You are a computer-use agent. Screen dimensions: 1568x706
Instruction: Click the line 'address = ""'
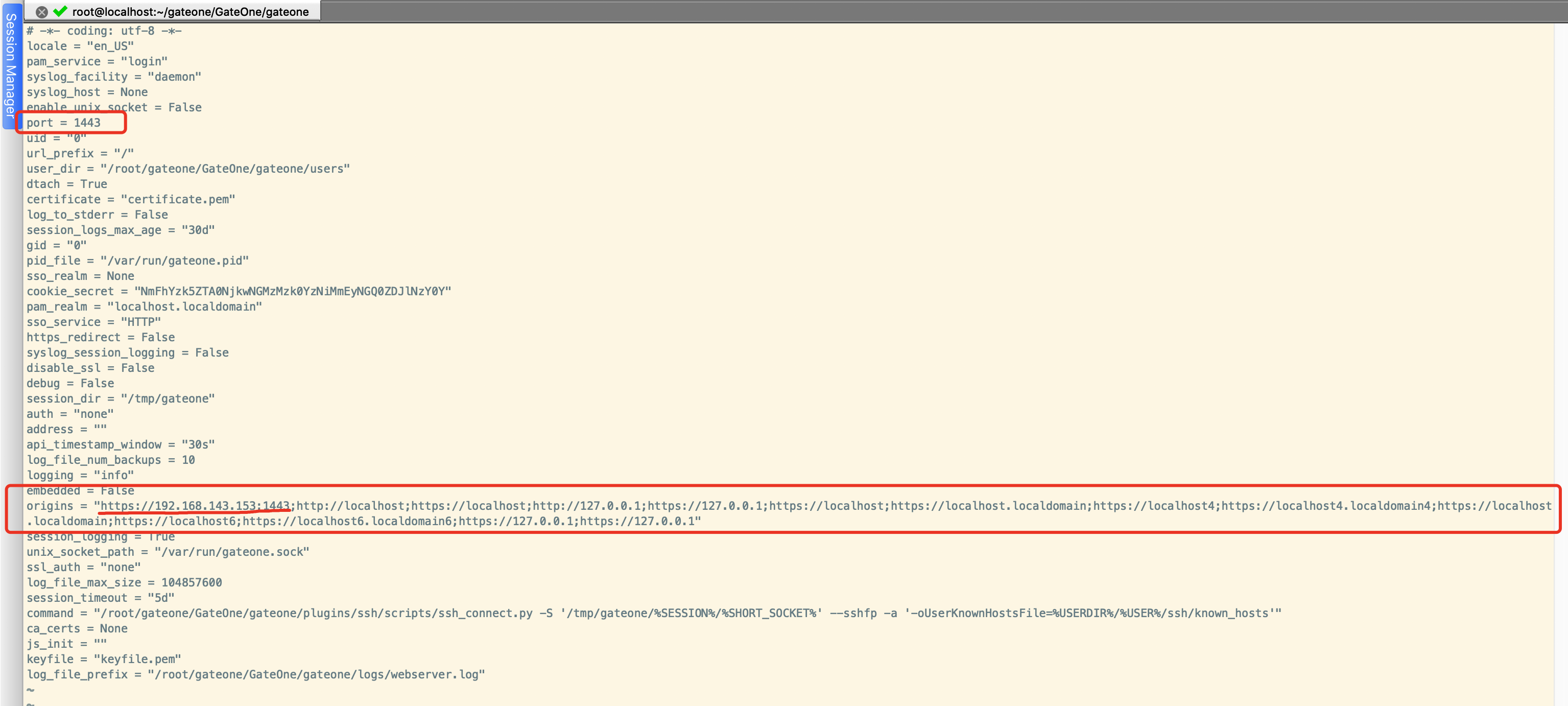point(67,429)
